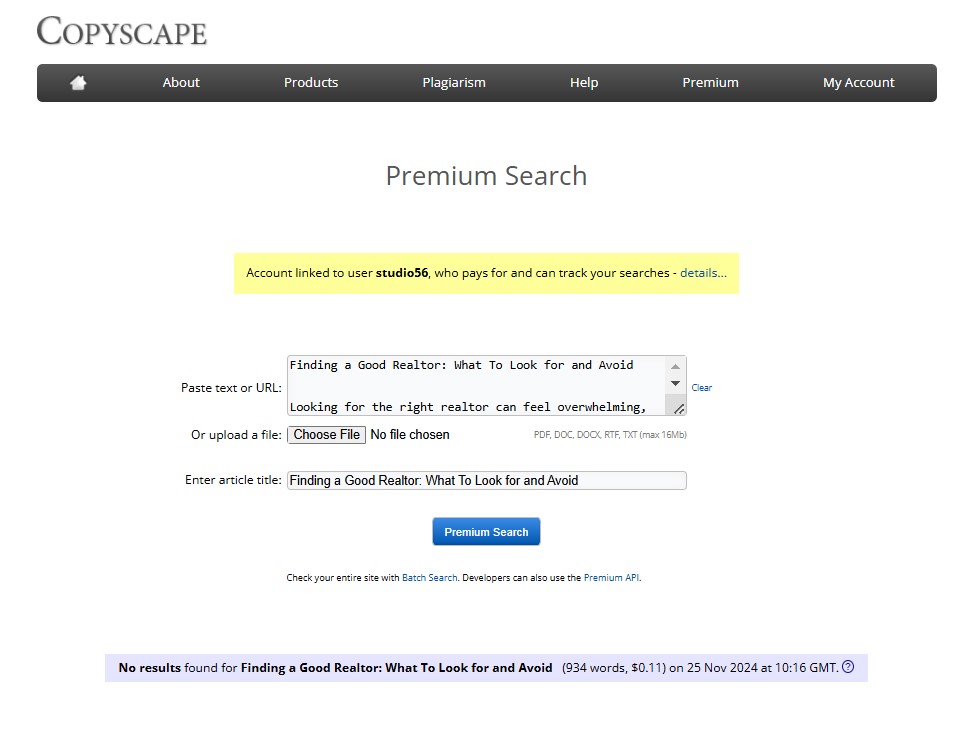Open the help question mark icon beside results
The height and width of the screenshot is (745, 962).
848,667
